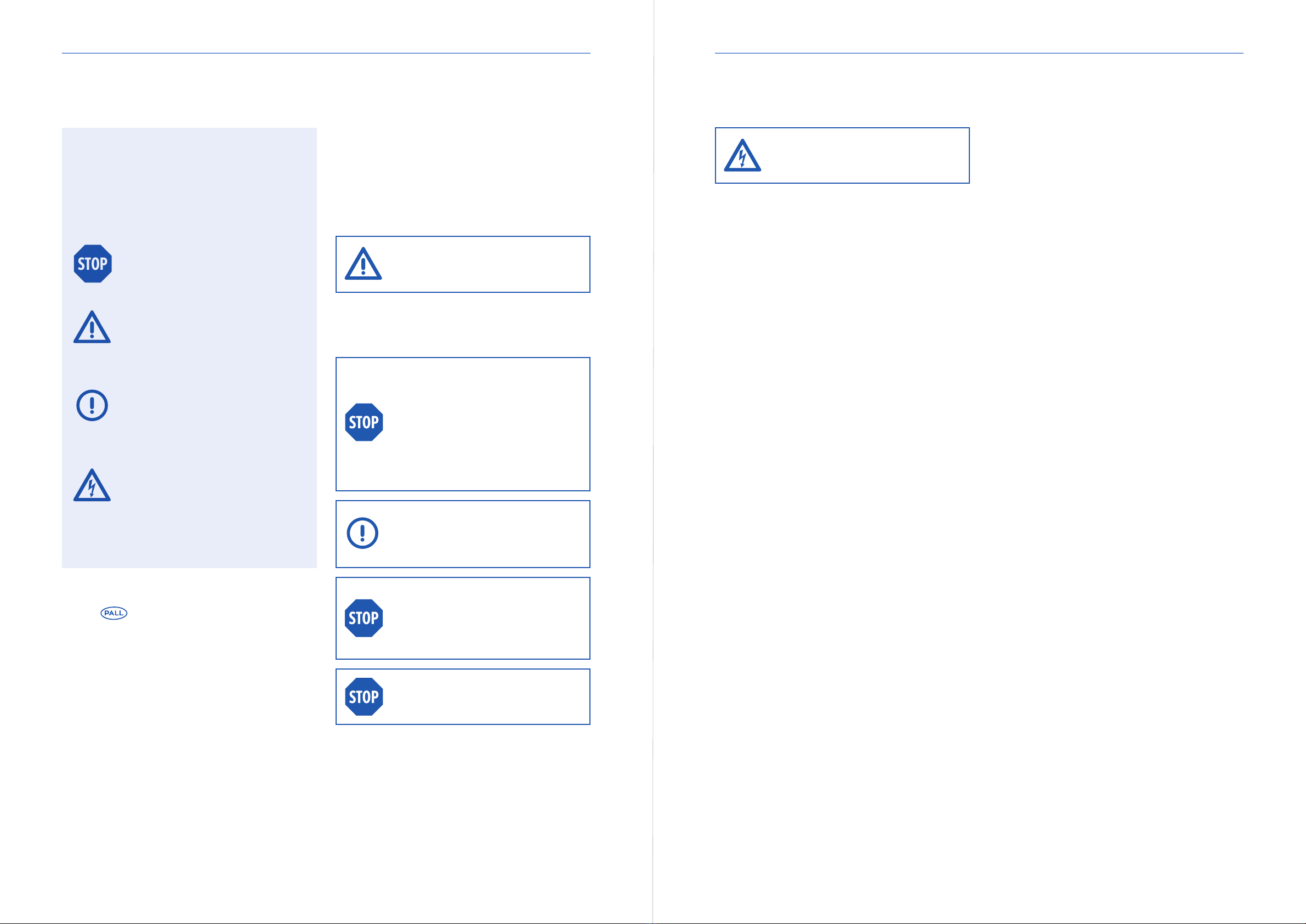The width and height of the screenshot is (1306, 924).
Task: Select the warning triangle in the light-blue legend panel
Action: click(92, 327)
